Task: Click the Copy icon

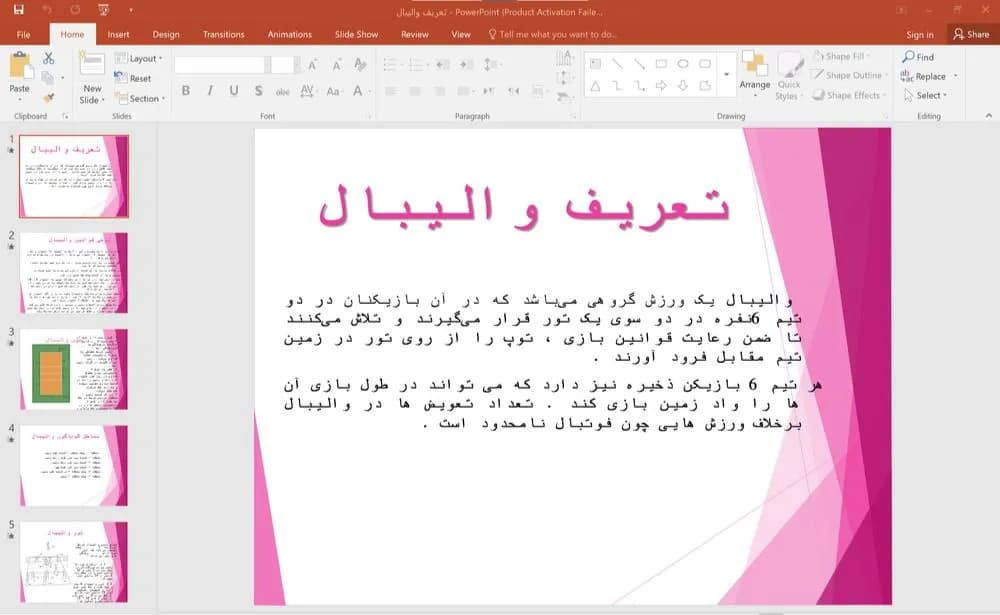Action: (x=47, y=78)
